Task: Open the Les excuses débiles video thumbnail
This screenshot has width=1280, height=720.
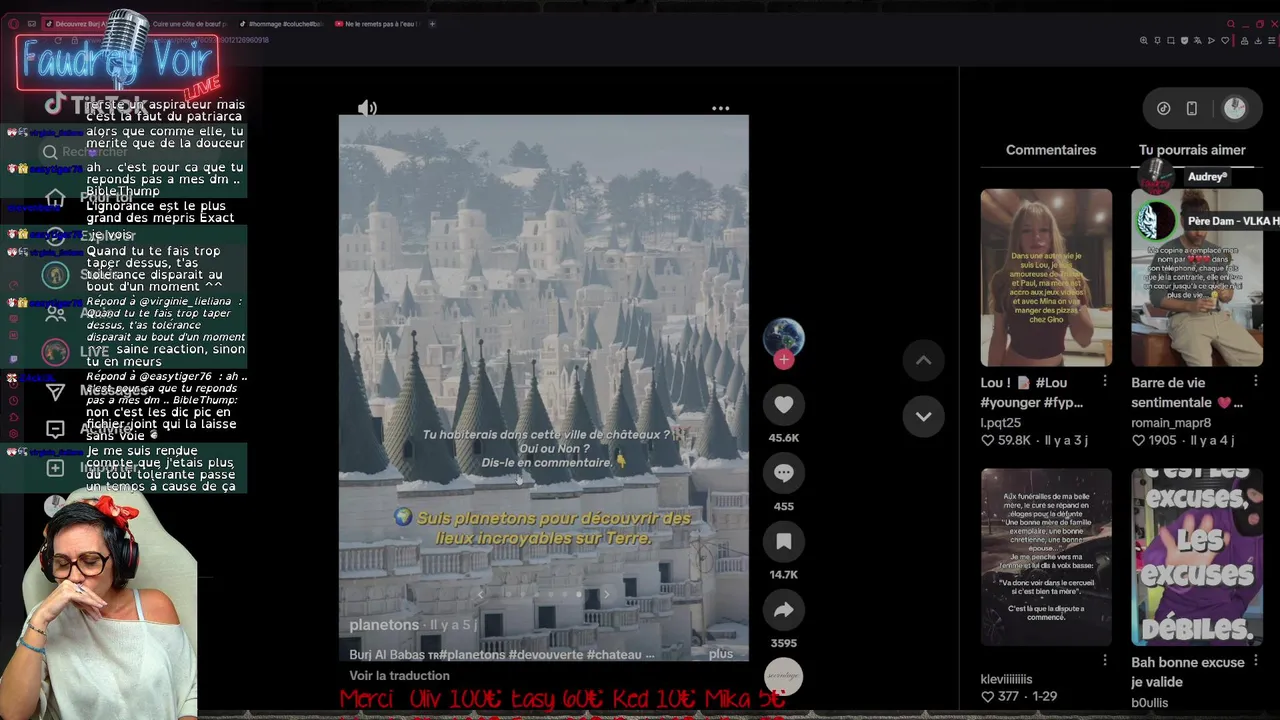Action: (x=1197, y=557)
